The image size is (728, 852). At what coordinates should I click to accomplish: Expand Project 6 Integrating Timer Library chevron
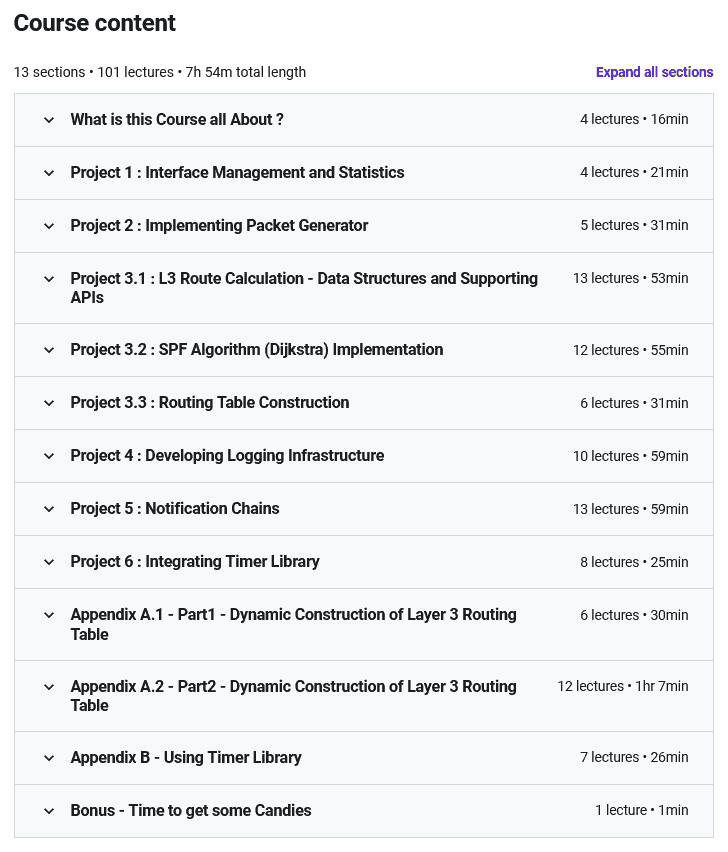(49, 562)
